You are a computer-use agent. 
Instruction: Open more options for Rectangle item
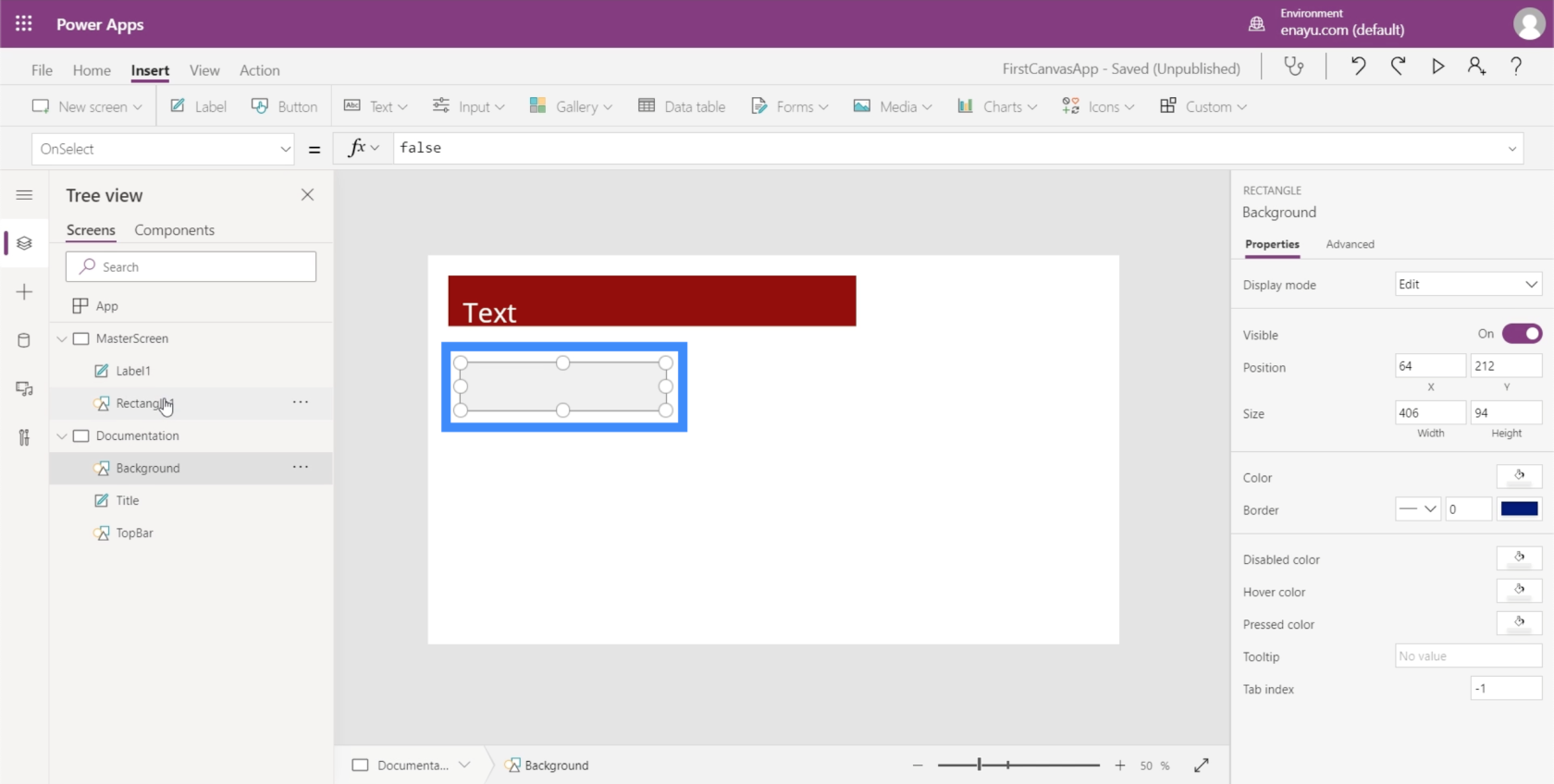(301, 402)
